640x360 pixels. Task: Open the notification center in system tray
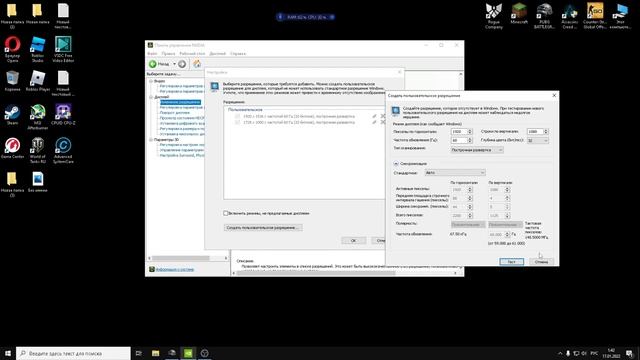tap(629, 353)
